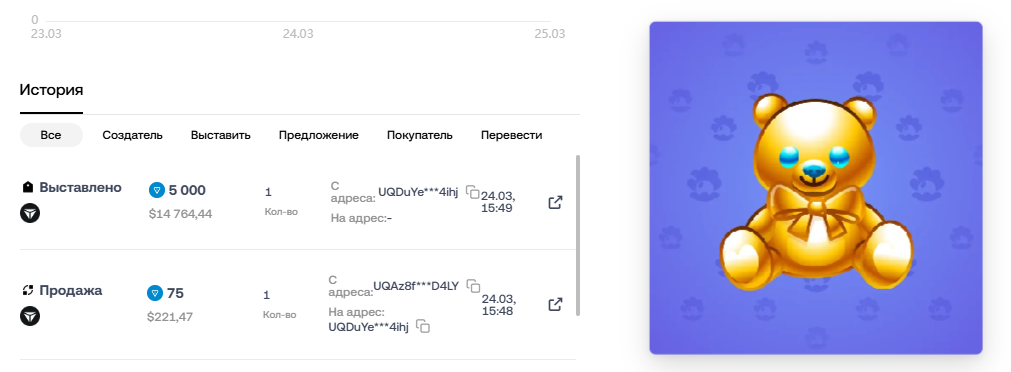Open the История tab
The image size is (1011, 372).
pos(51,90)
